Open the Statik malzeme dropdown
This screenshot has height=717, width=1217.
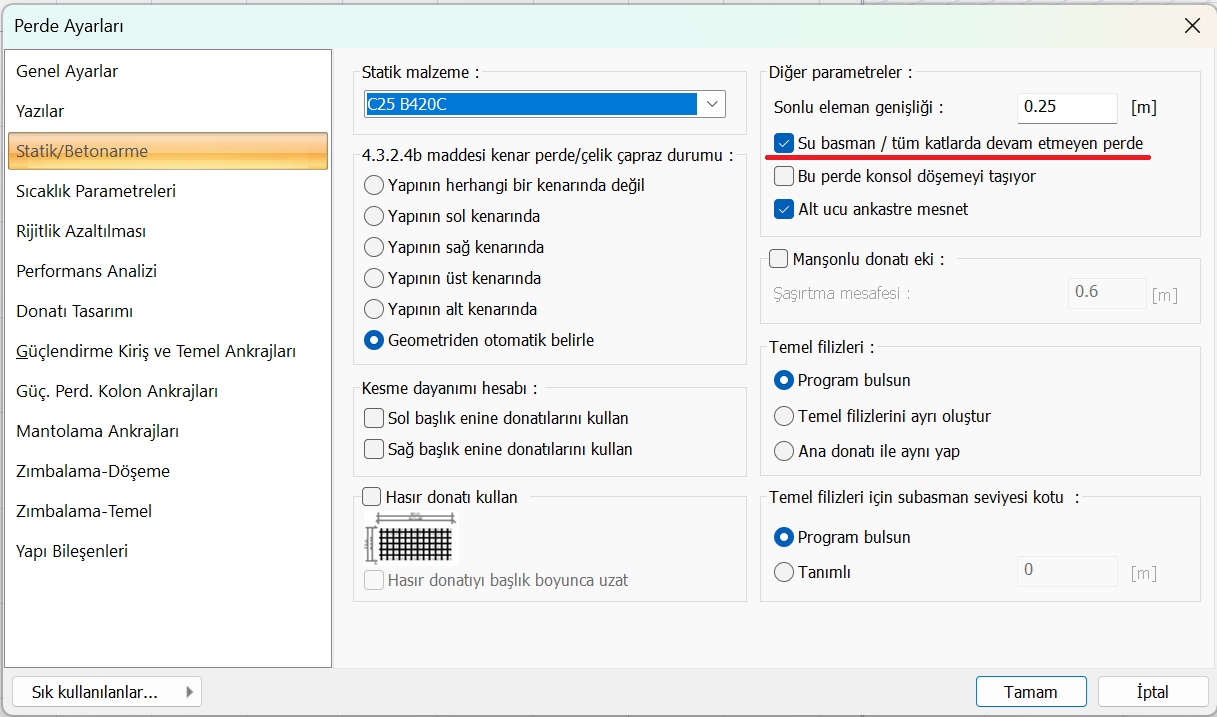pos(711,104)
